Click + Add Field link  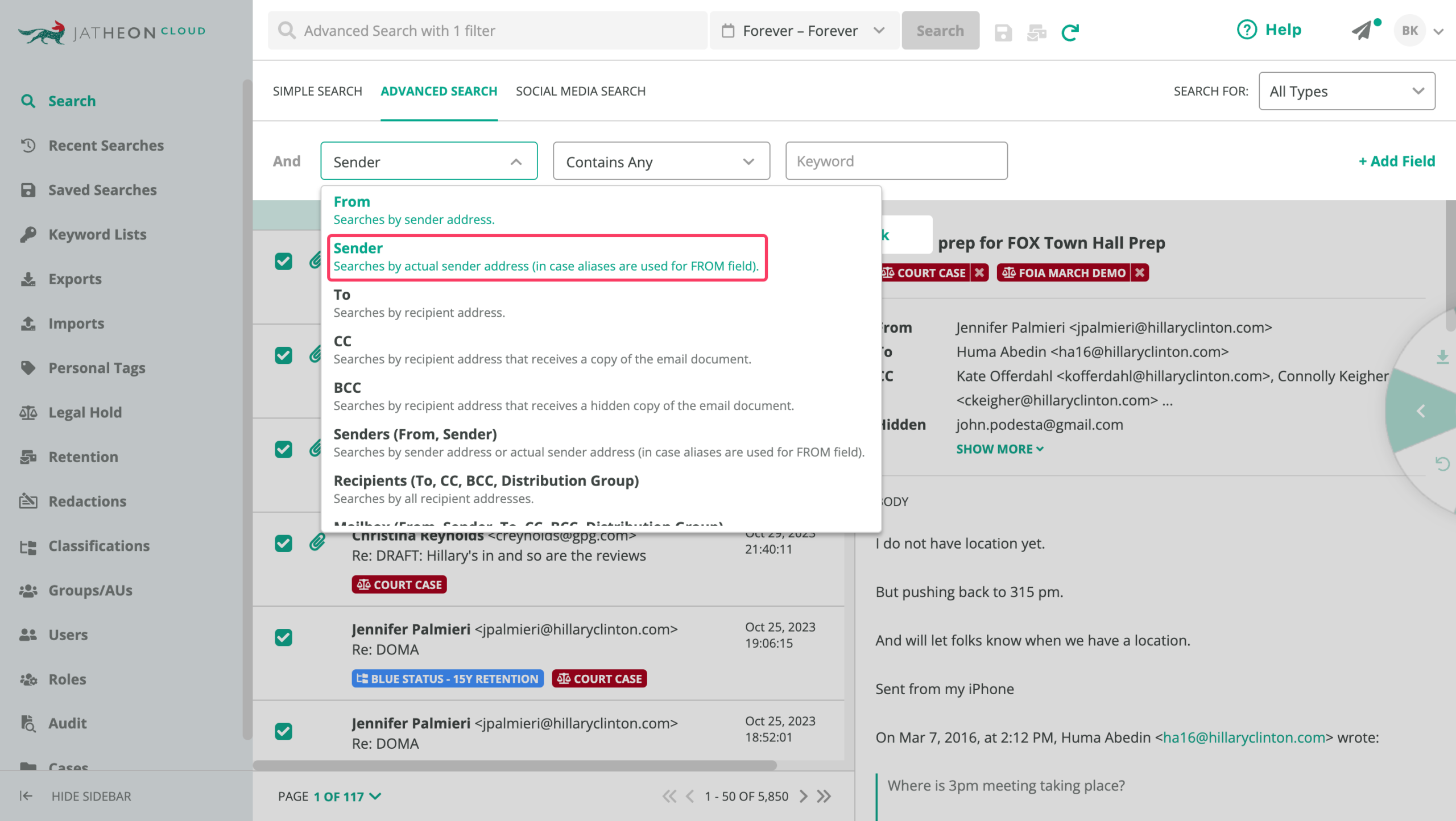coord(1397,161)
